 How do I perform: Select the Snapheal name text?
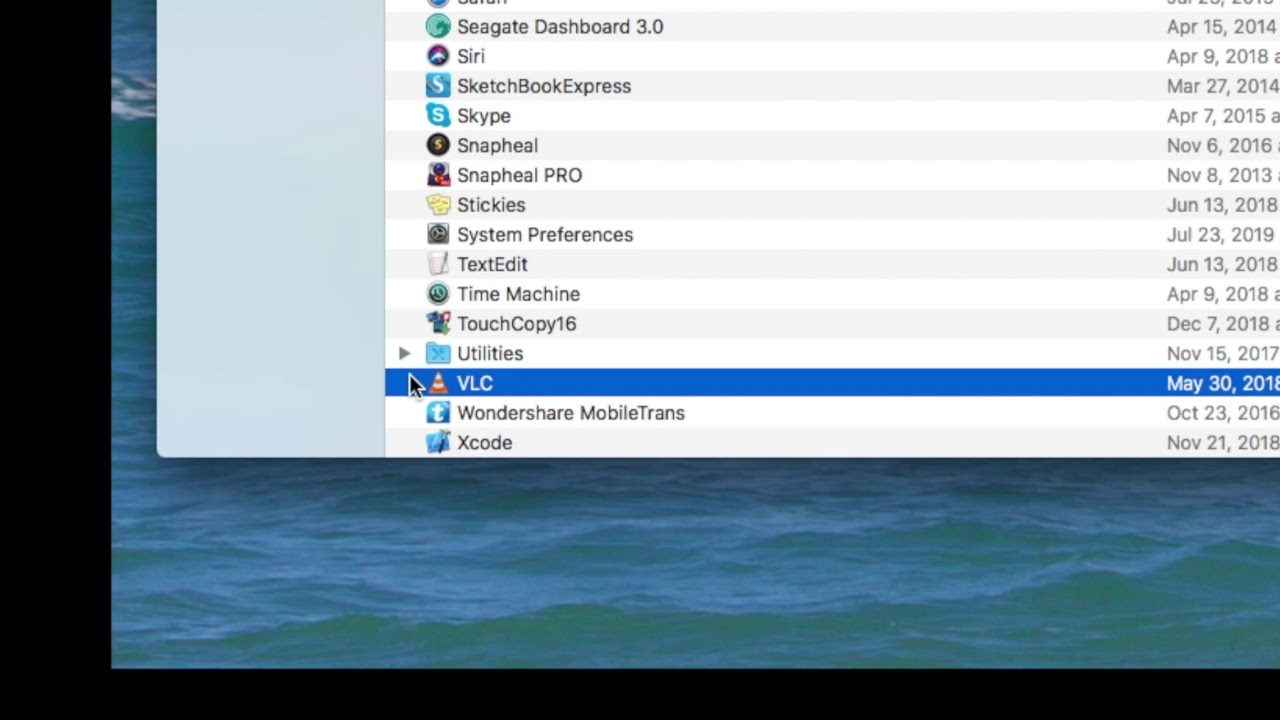pyautogui.click(x=497, y=145)
